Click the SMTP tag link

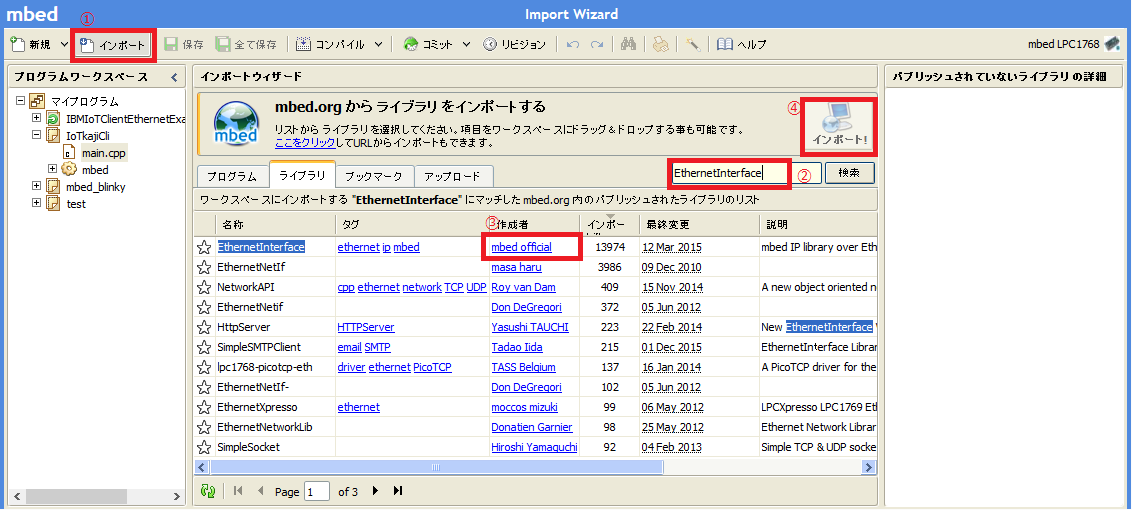[378, 347]
